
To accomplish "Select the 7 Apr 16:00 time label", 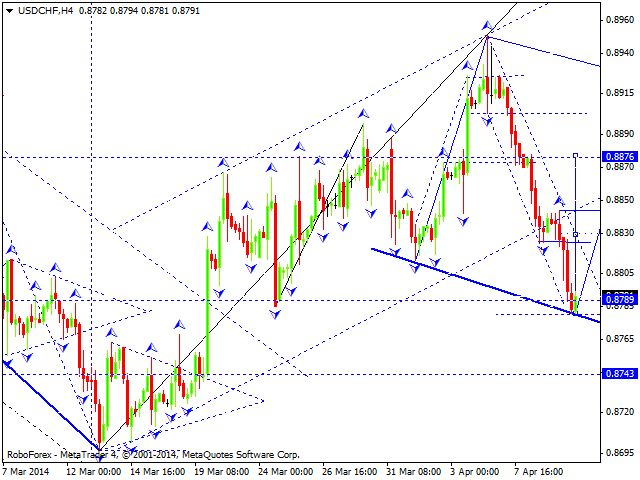I will (539, 472).
